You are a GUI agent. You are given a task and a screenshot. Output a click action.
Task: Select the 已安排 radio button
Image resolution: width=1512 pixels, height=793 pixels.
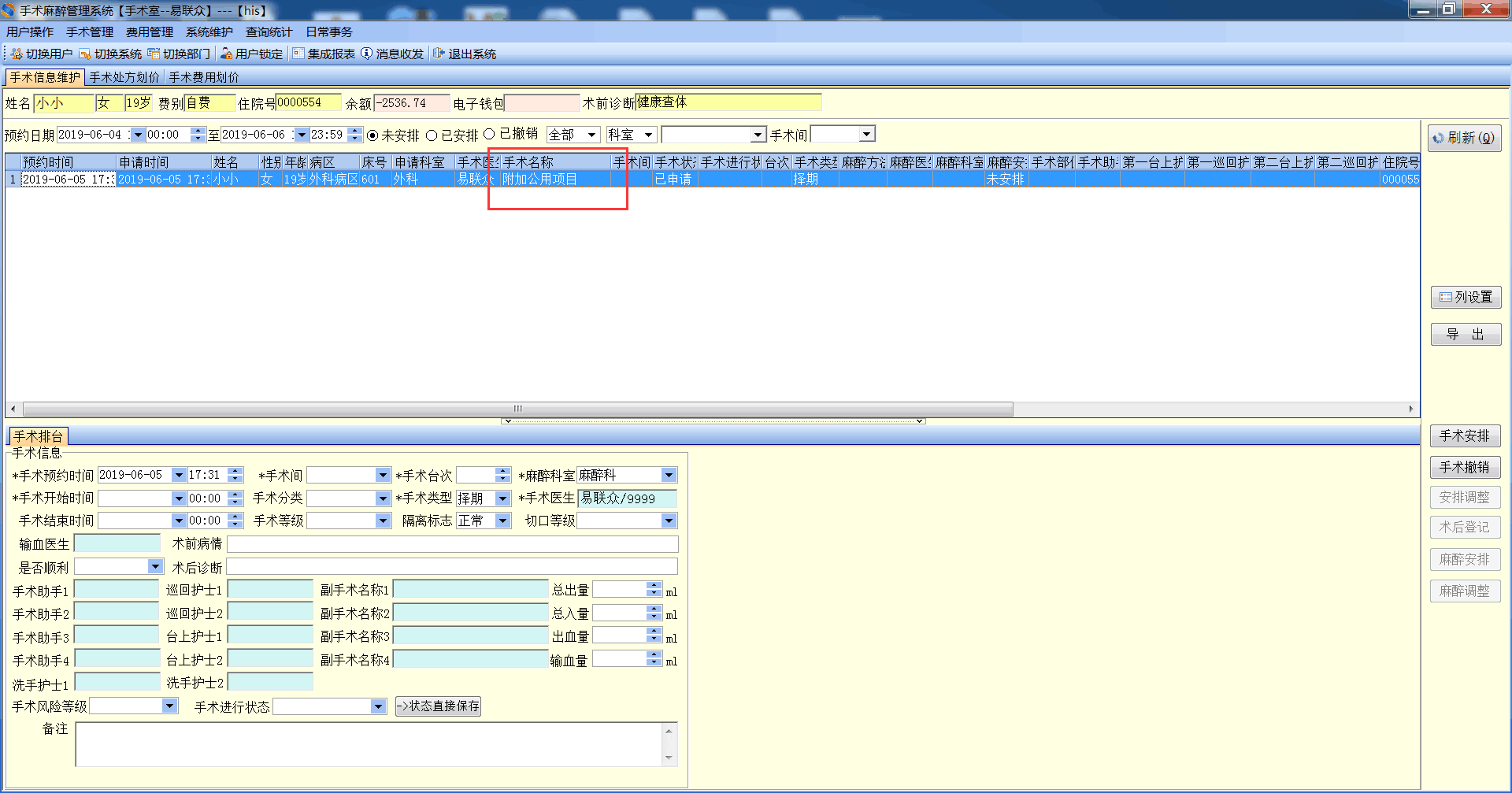pyautogui.click(x=432, y=135)
